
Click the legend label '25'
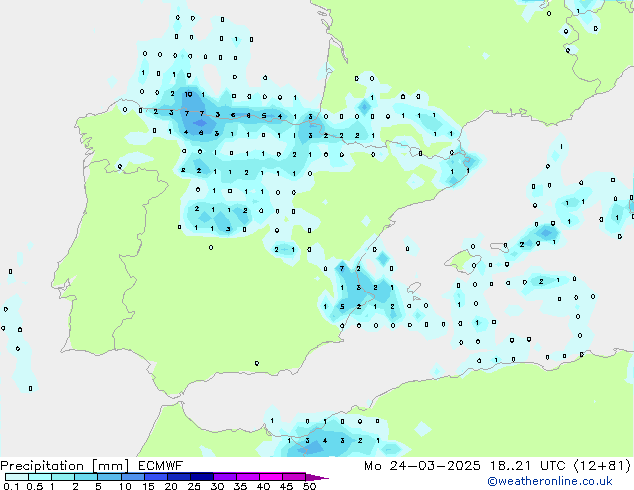194,486
